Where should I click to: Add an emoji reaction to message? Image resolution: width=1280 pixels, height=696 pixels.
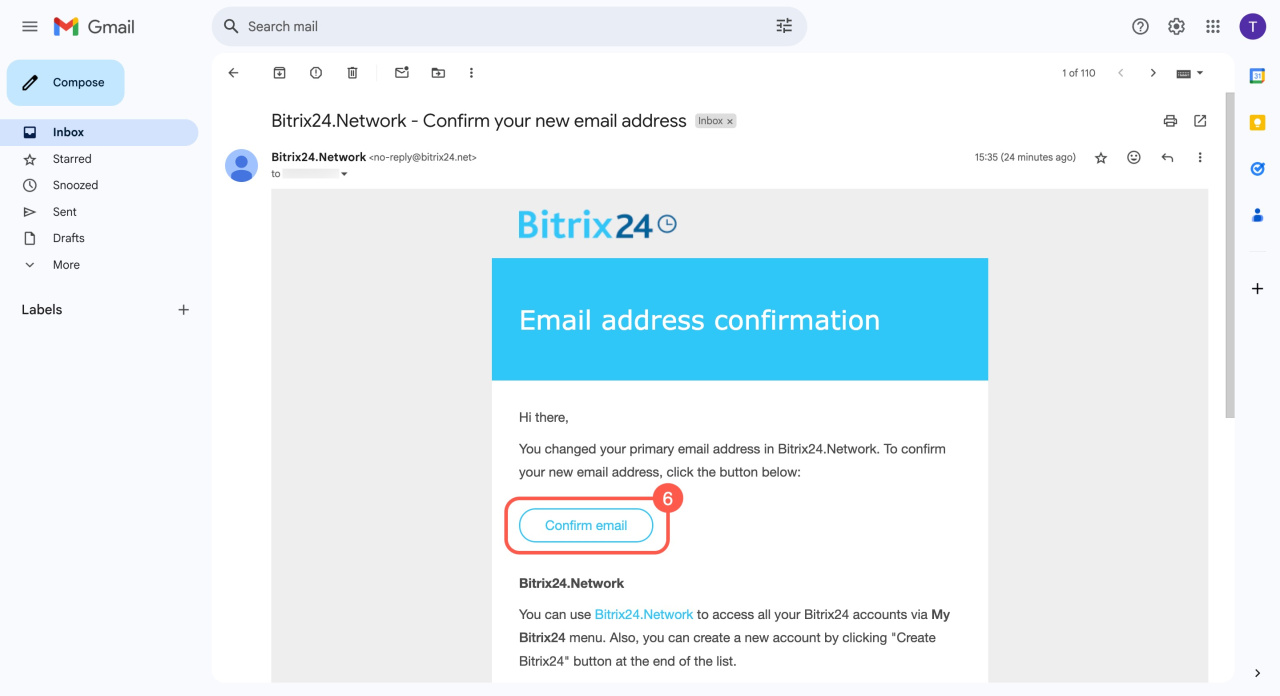click(1134, 158)
